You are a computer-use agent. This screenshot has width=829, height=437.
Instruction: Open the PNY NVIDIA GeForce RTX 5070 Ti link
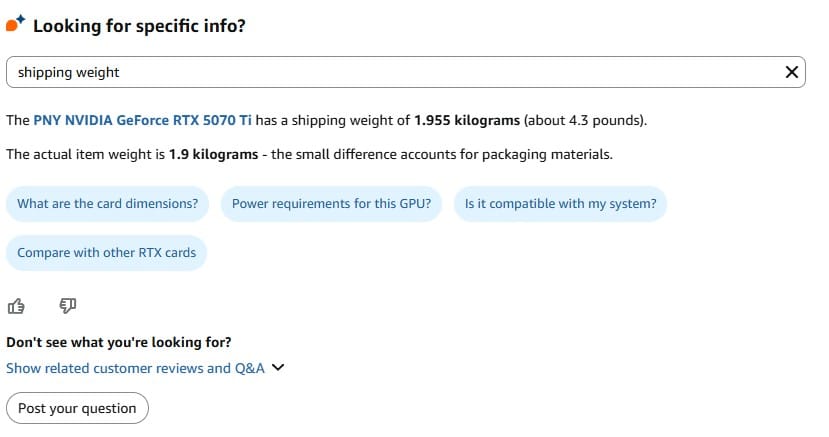(x=143, y=120)
